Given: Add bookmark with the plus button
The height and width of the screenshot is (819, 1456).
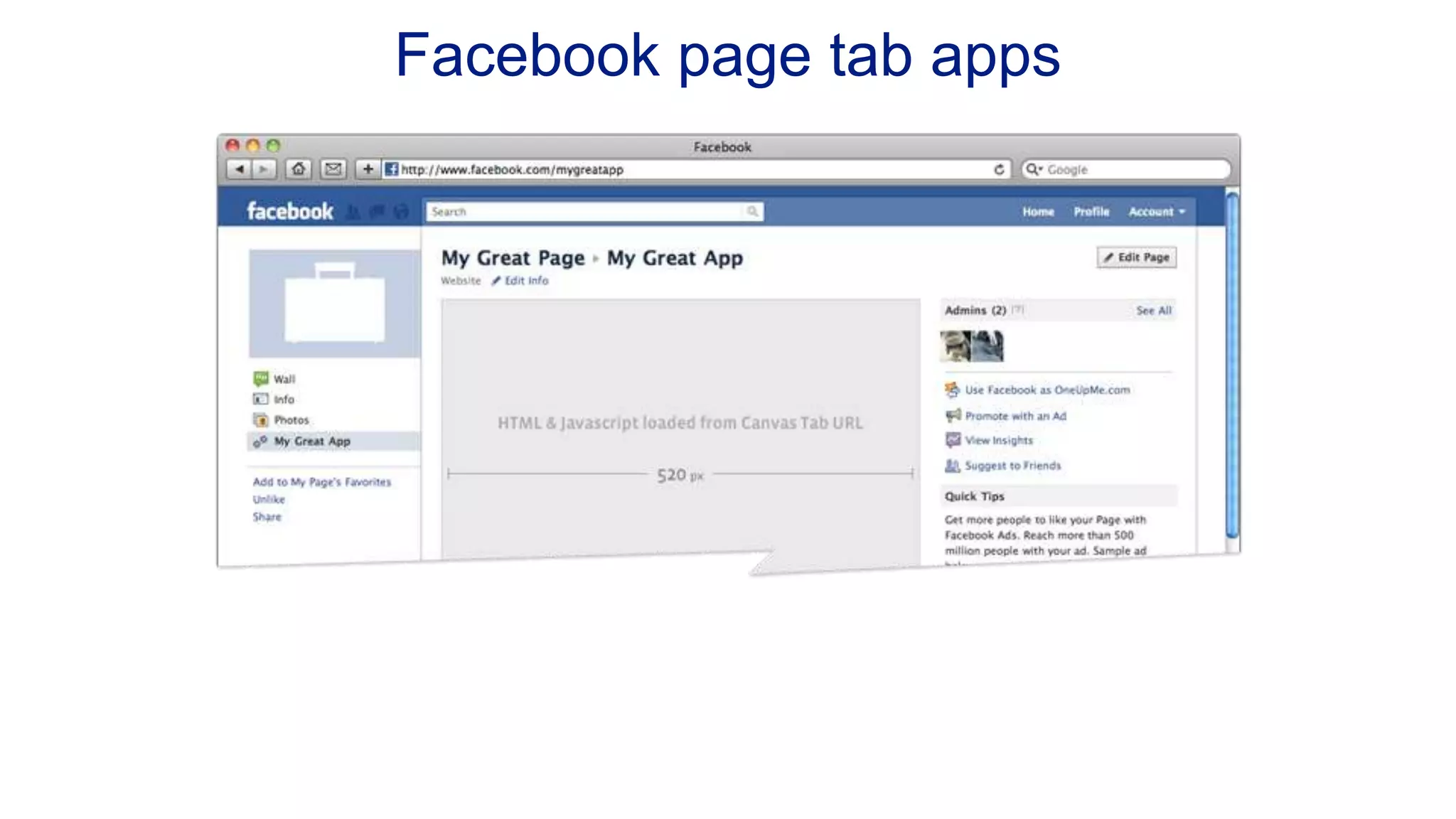Looking at the screenshot, I should point(368,169).
